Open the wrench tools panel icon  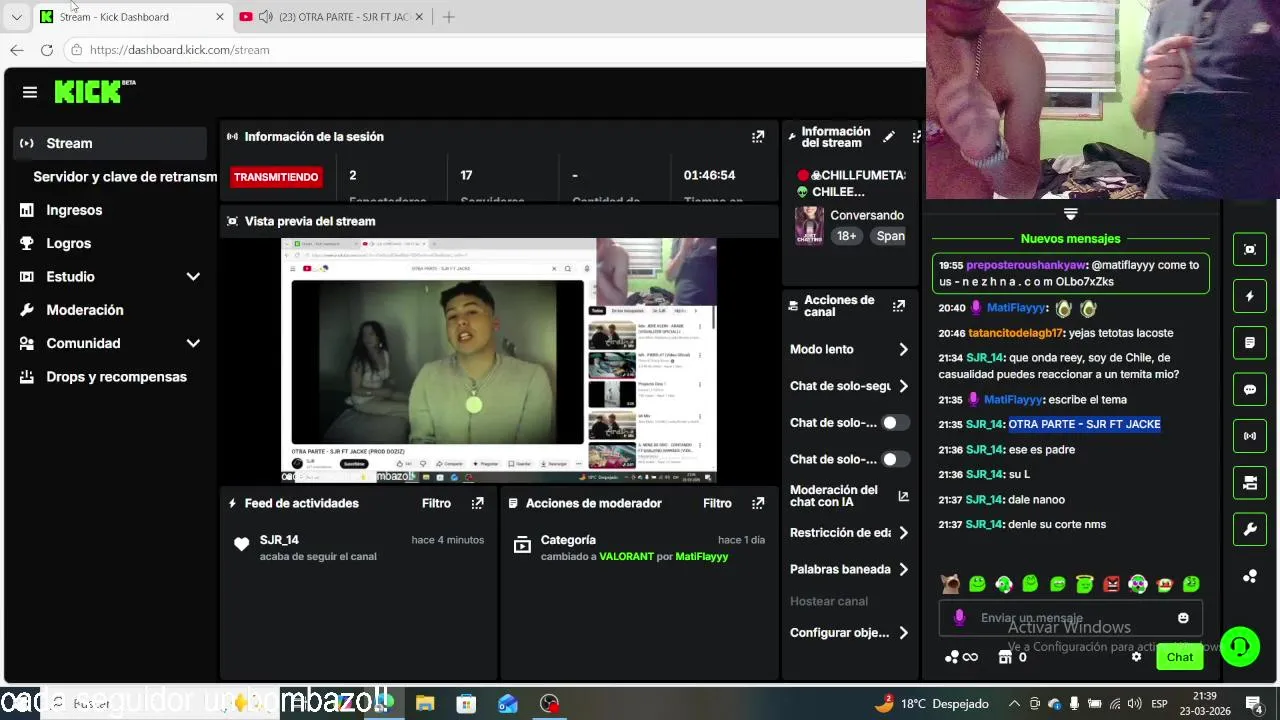(1250, 529)
